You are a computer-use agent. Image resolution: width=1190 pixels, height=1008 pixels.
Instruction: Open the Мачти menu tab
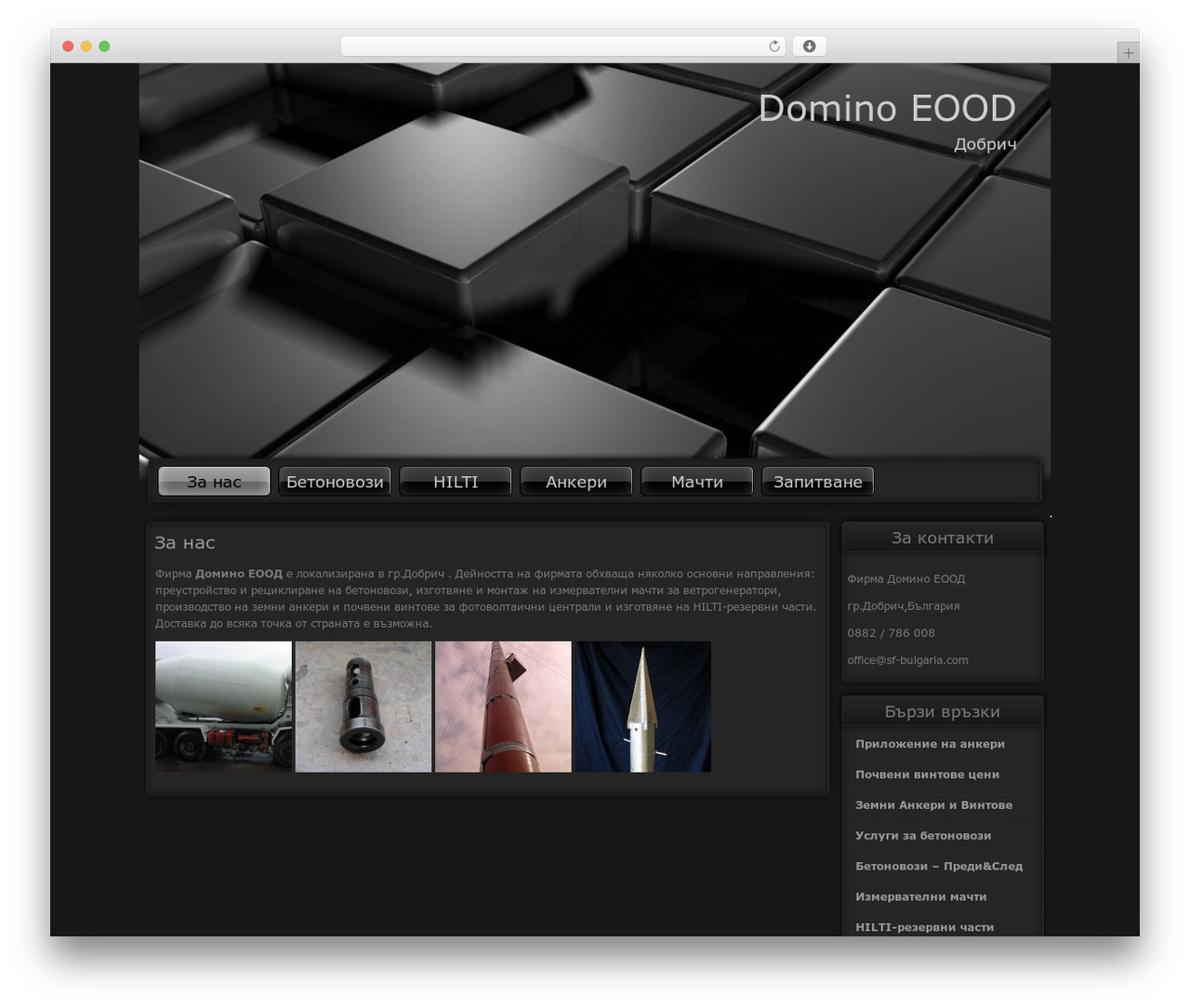coord(697,482)
